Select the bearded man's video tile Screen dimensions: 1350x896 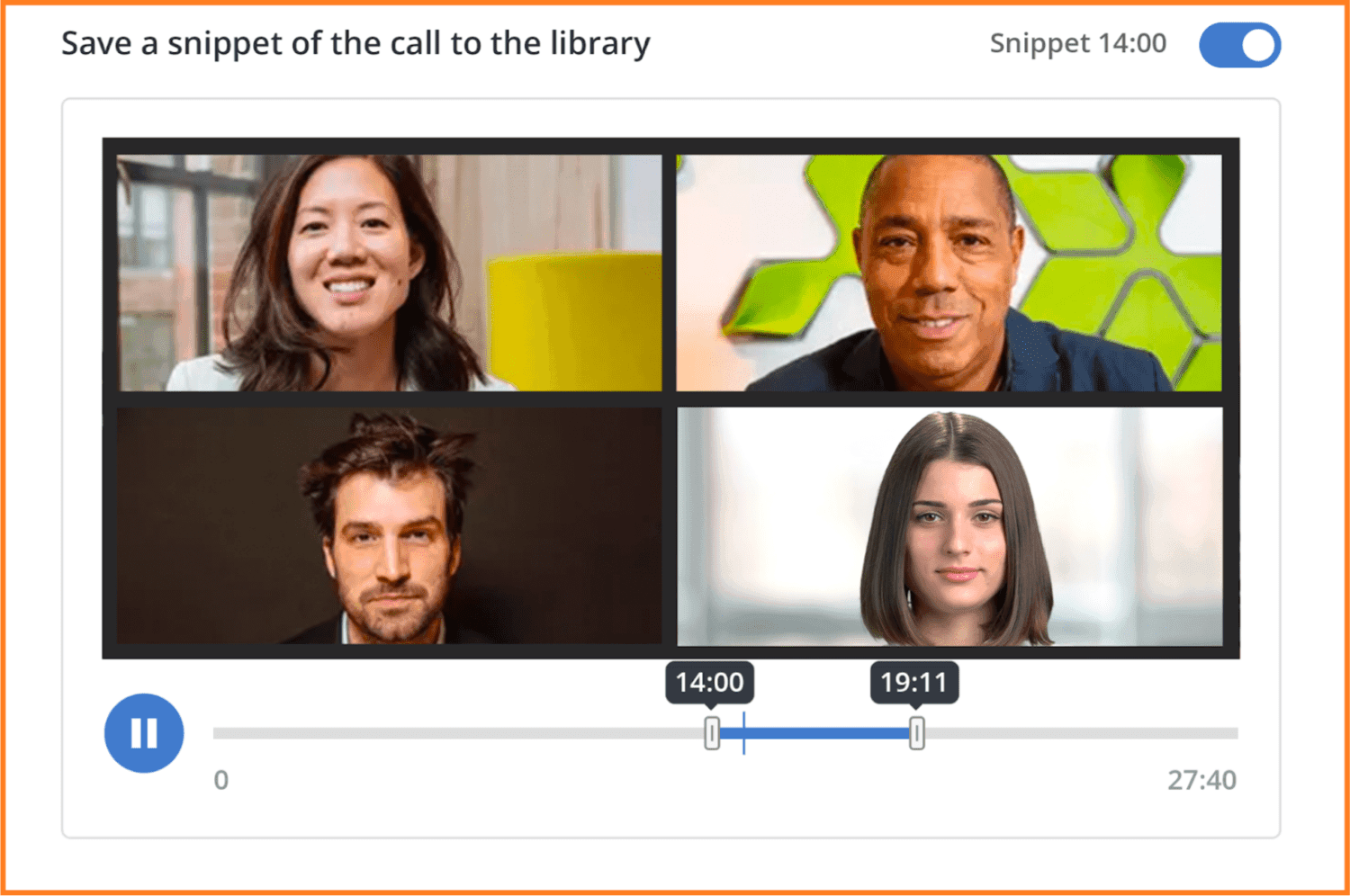[389, 525]
